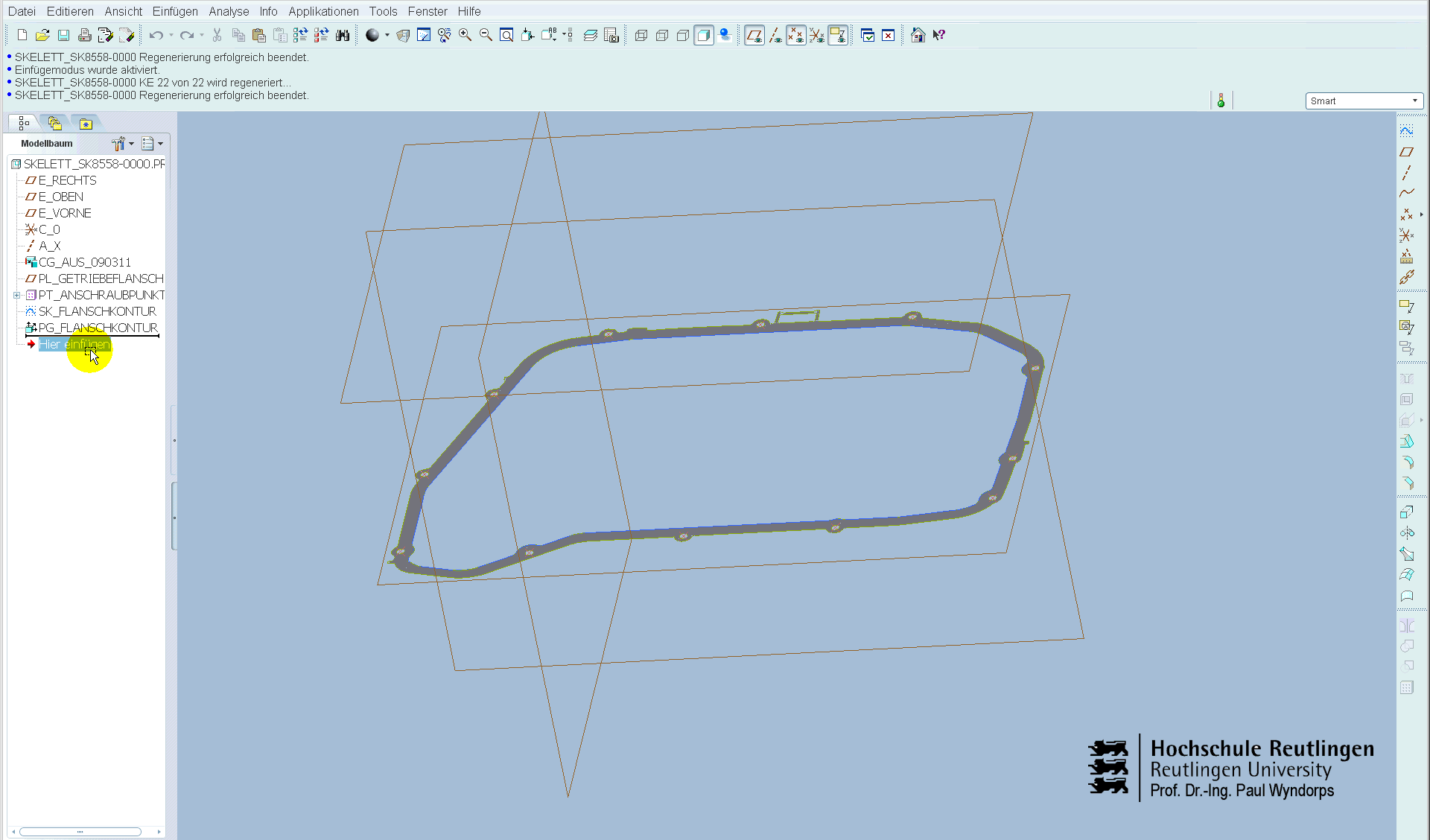Expand the PT_ANSCHRAUBPUNKT tree node

[x=17, y=295]
